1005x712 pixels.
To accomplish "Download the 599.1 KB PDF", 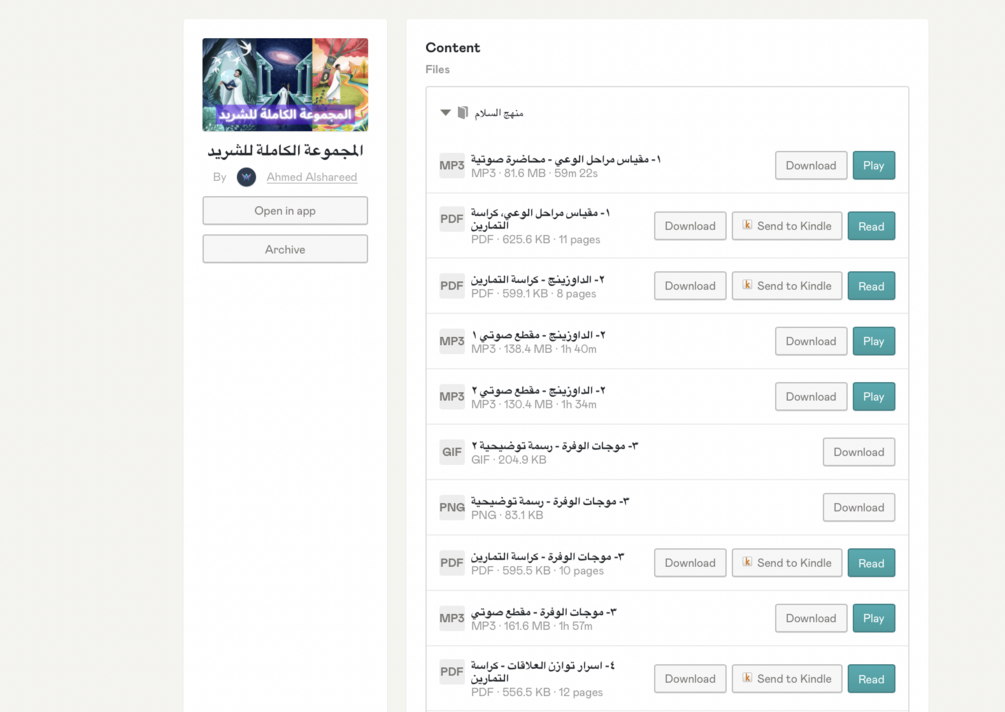I will (690, 286).
